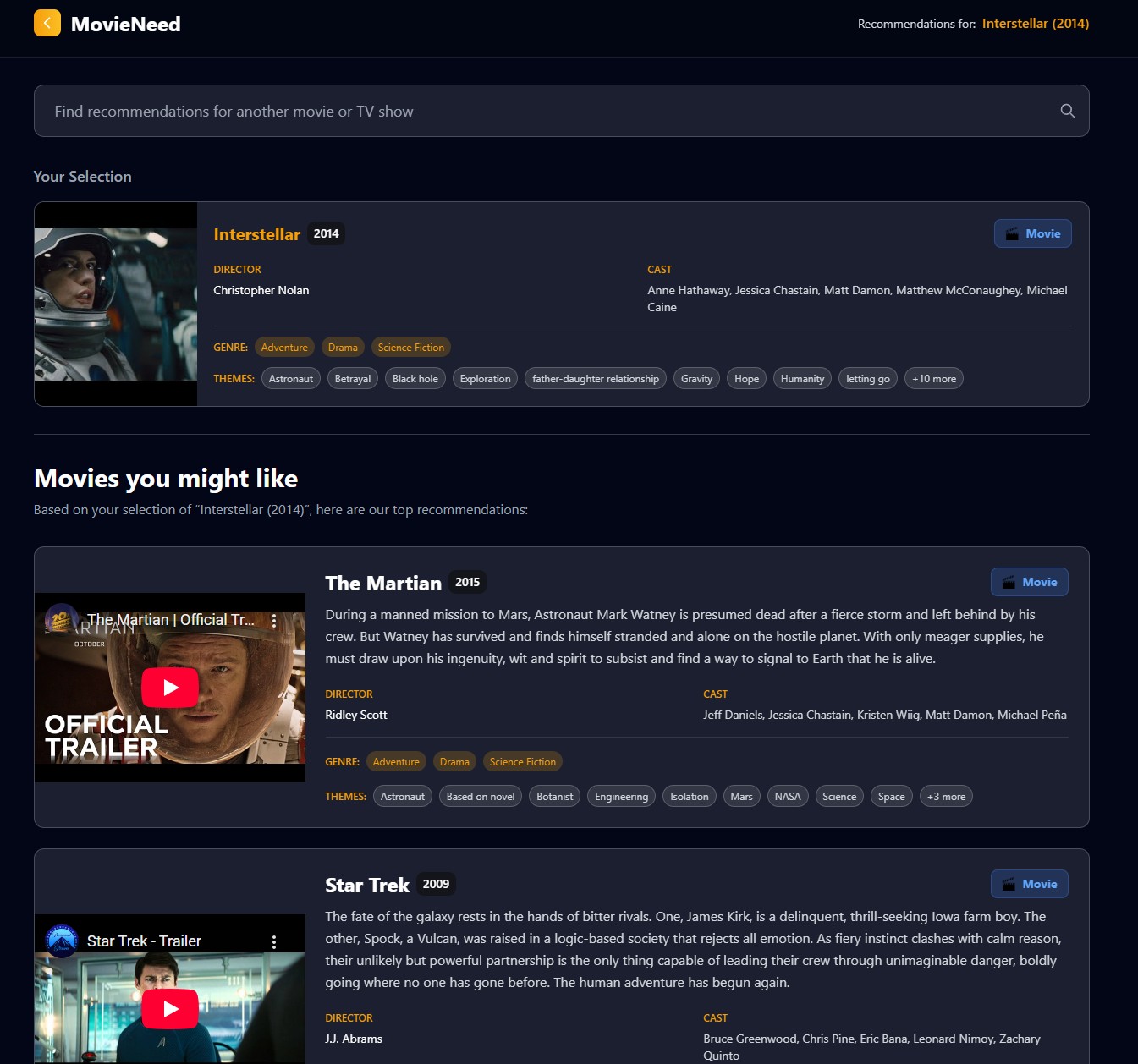
Task: Click the MovieNeed logo text
Action: [x=126, y=25]
